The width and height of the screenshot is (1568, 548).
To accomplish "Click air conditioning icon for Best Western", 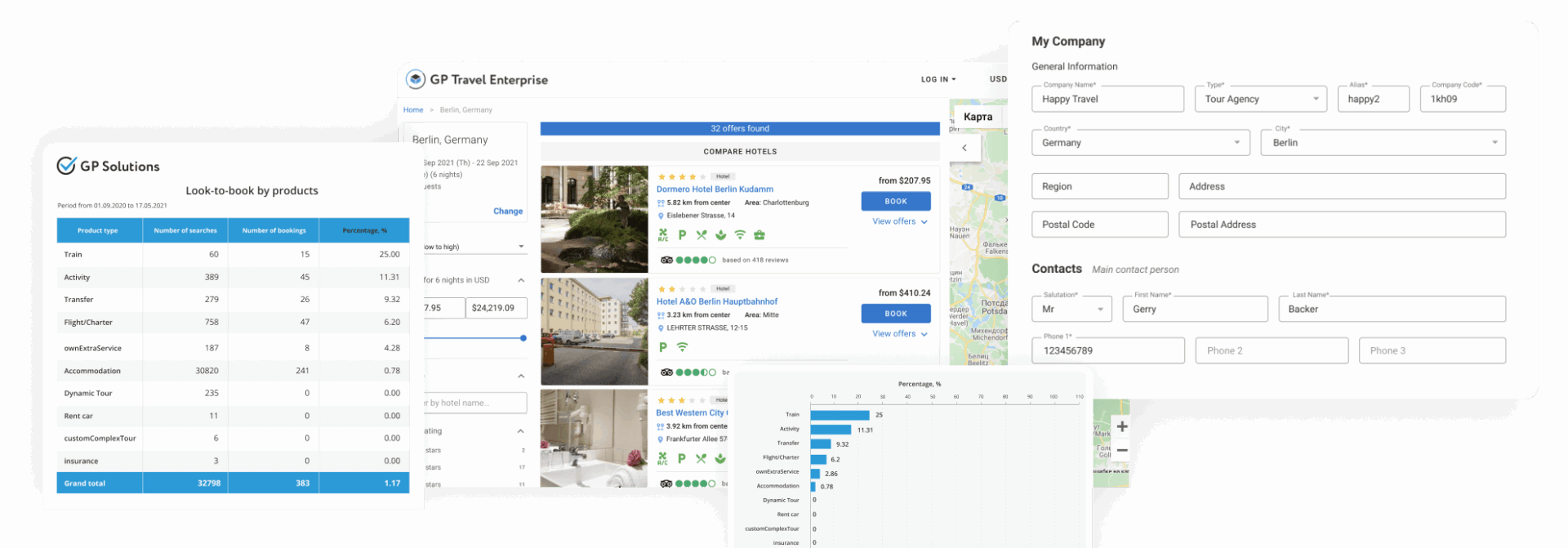I will click(662, 459).
